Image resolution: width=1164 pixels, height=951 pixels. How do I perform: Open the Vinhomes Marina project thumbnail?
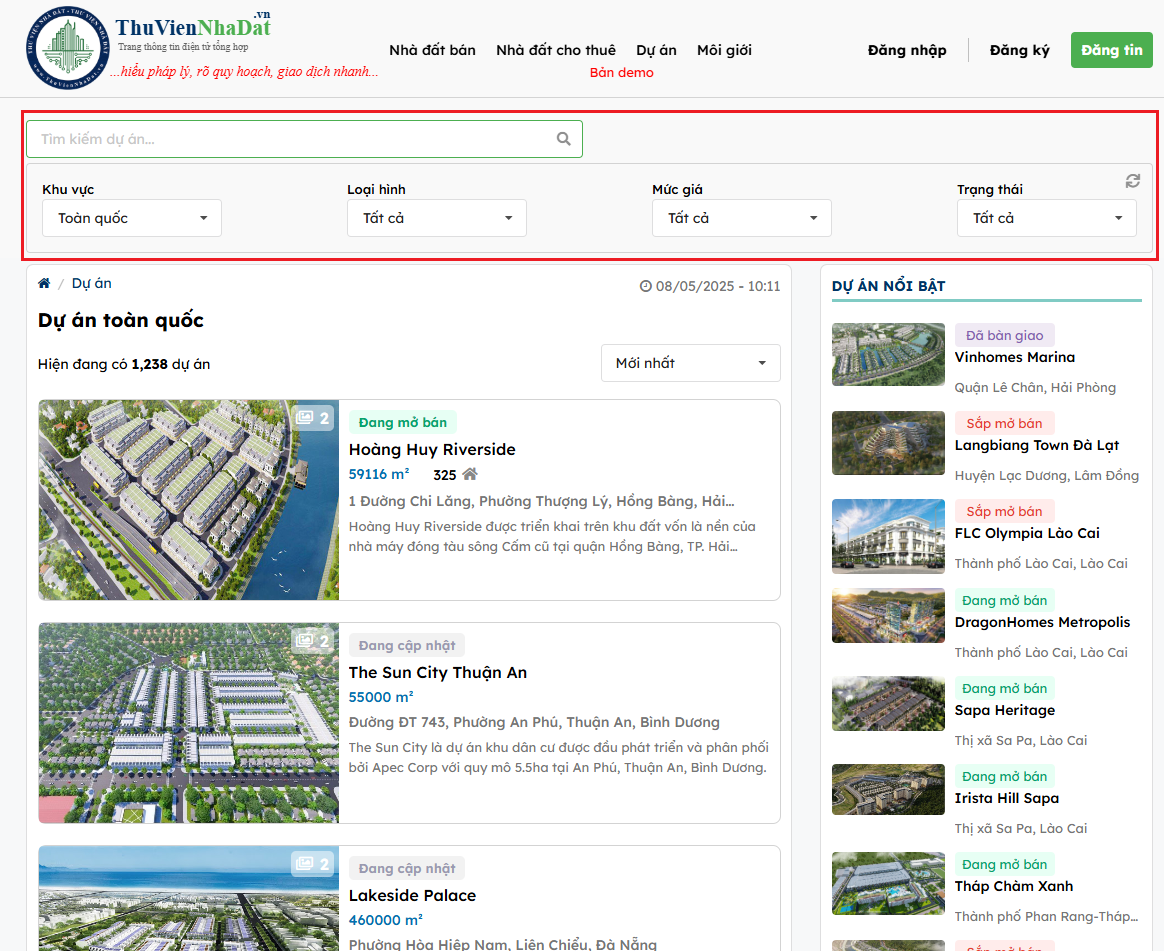click(888, 354)
